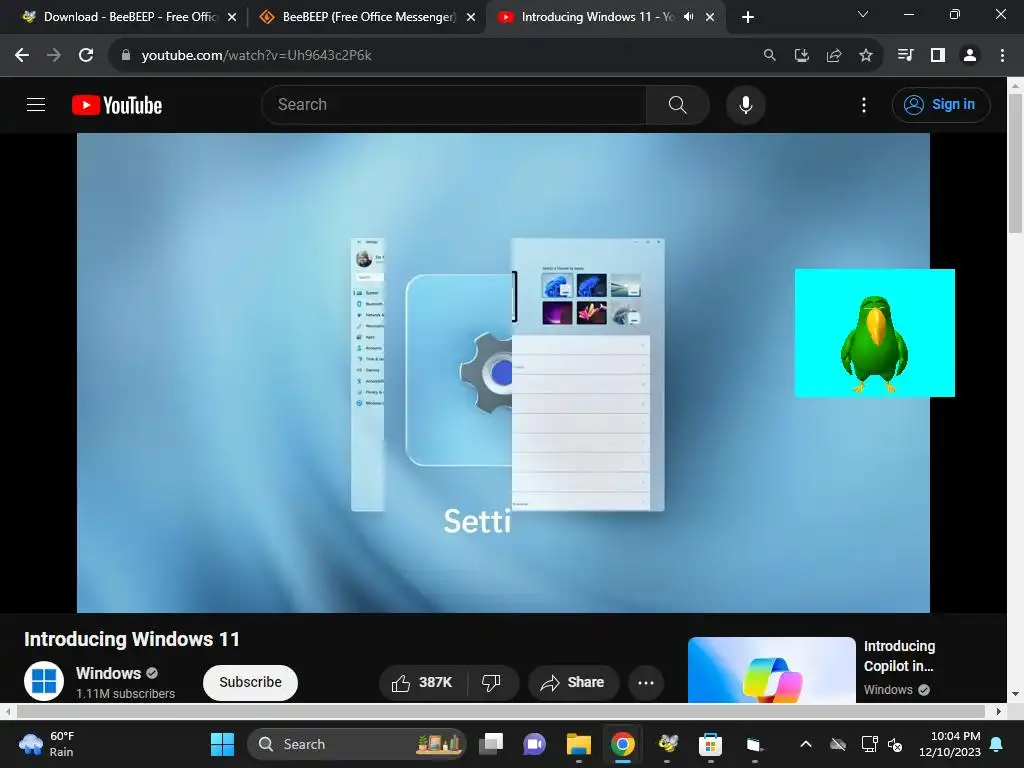Show hidden system tray icons
The width and height of the screenshot is (1024, 768).
[x=806, y=744]
